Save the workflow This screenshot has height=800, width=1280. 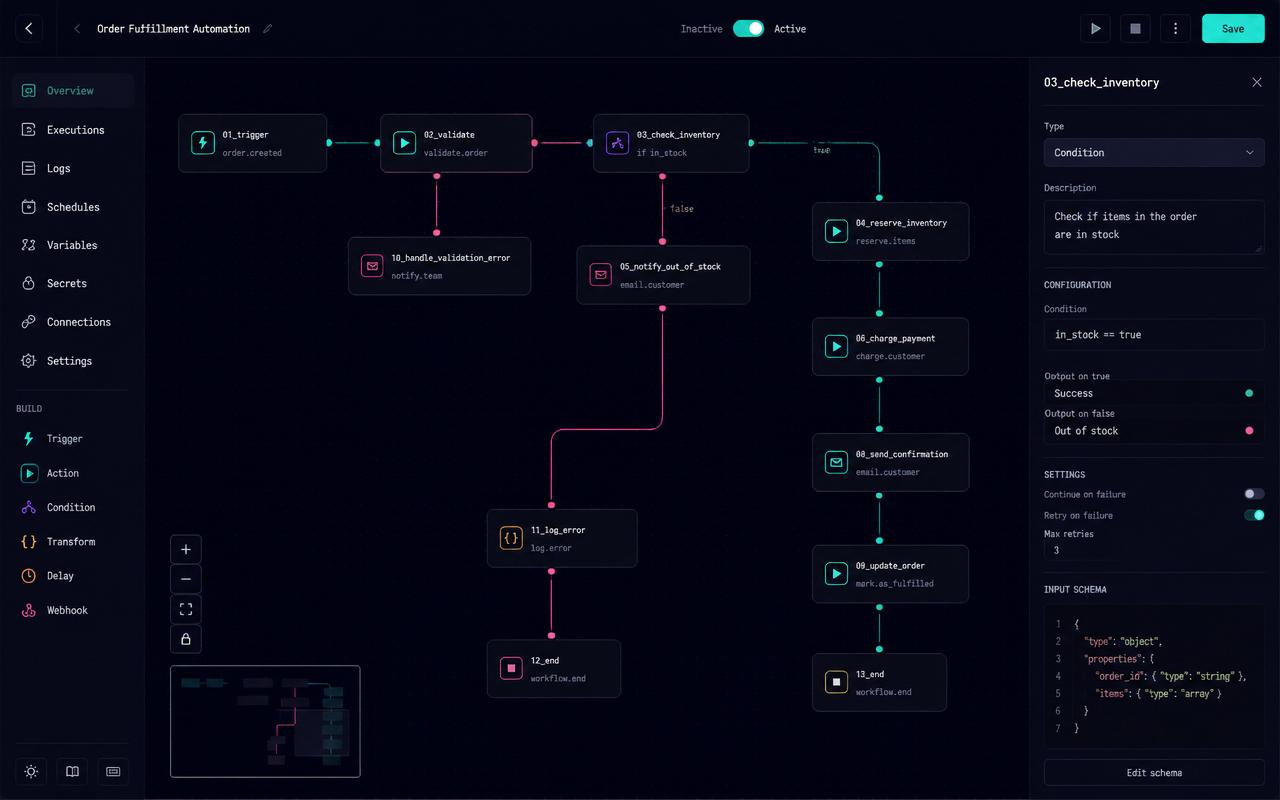pos(1233,29)
